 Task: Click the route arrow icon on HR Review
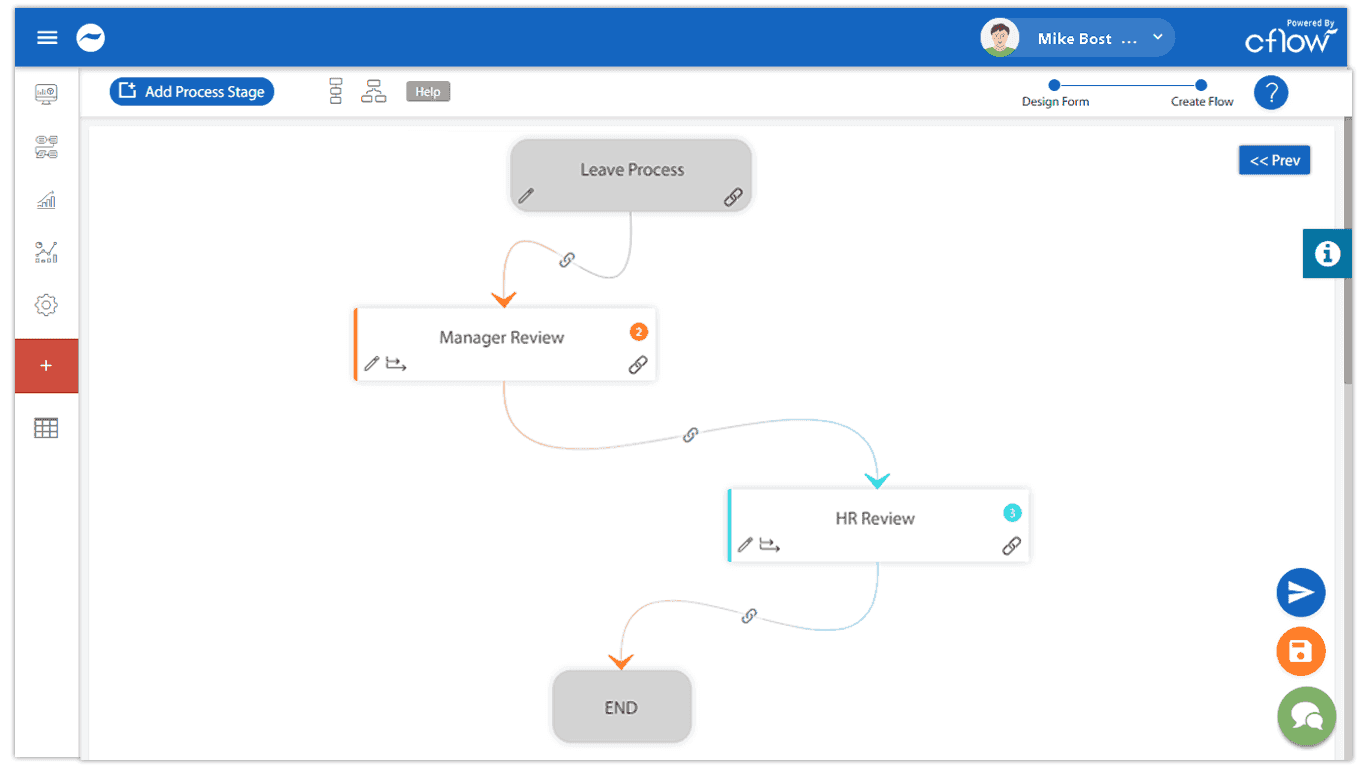(x=769, y=545)
